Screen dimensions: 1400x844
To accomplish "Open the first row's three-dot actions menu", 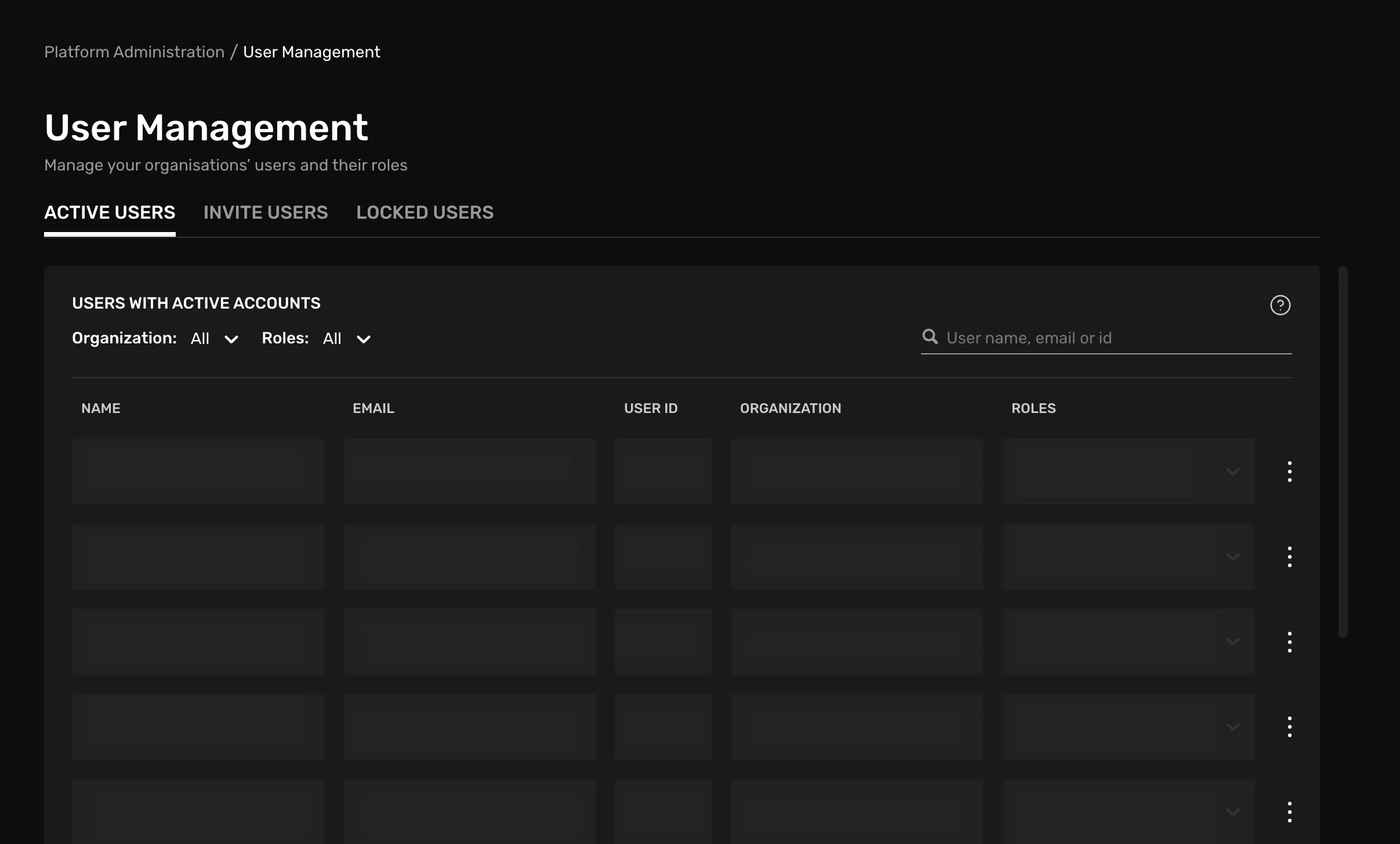I will (x=1289, y=472).
